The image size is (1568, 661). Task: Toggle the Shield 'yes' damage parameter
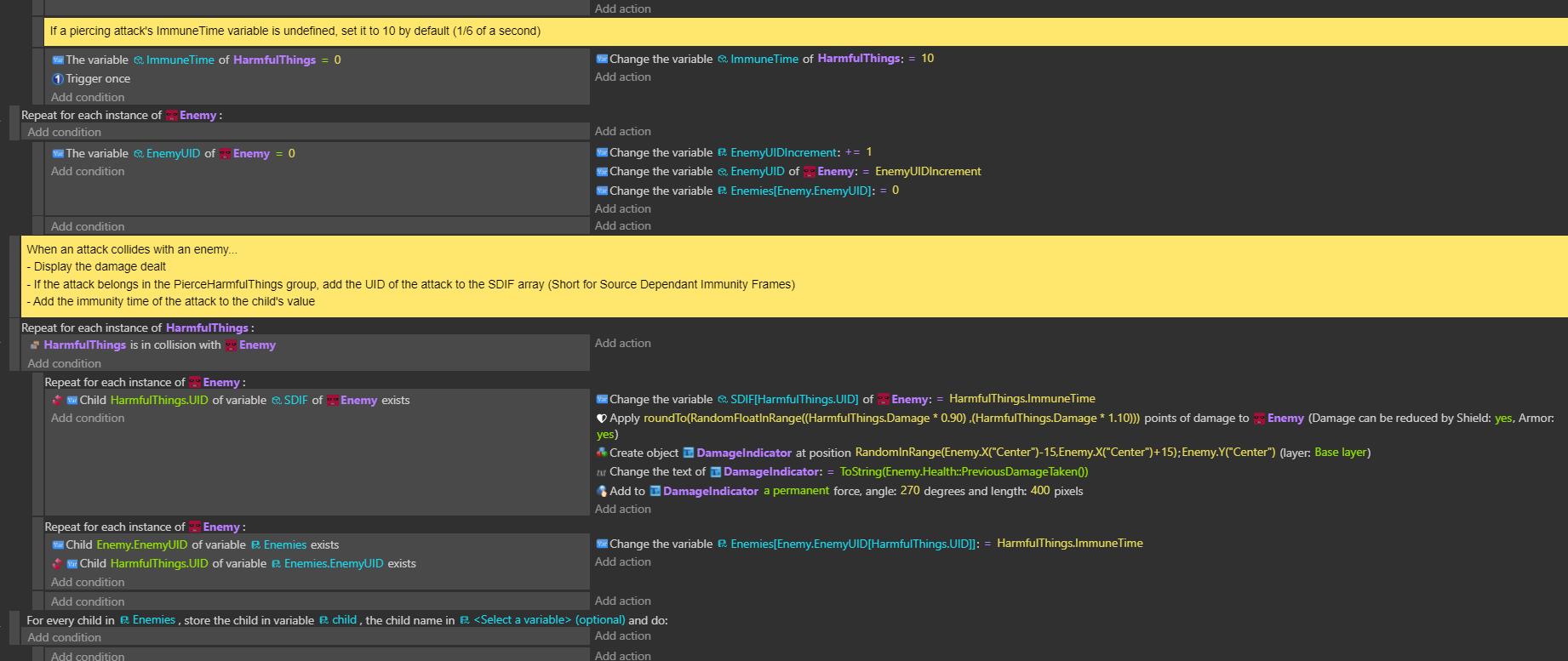coord(1503,419)
